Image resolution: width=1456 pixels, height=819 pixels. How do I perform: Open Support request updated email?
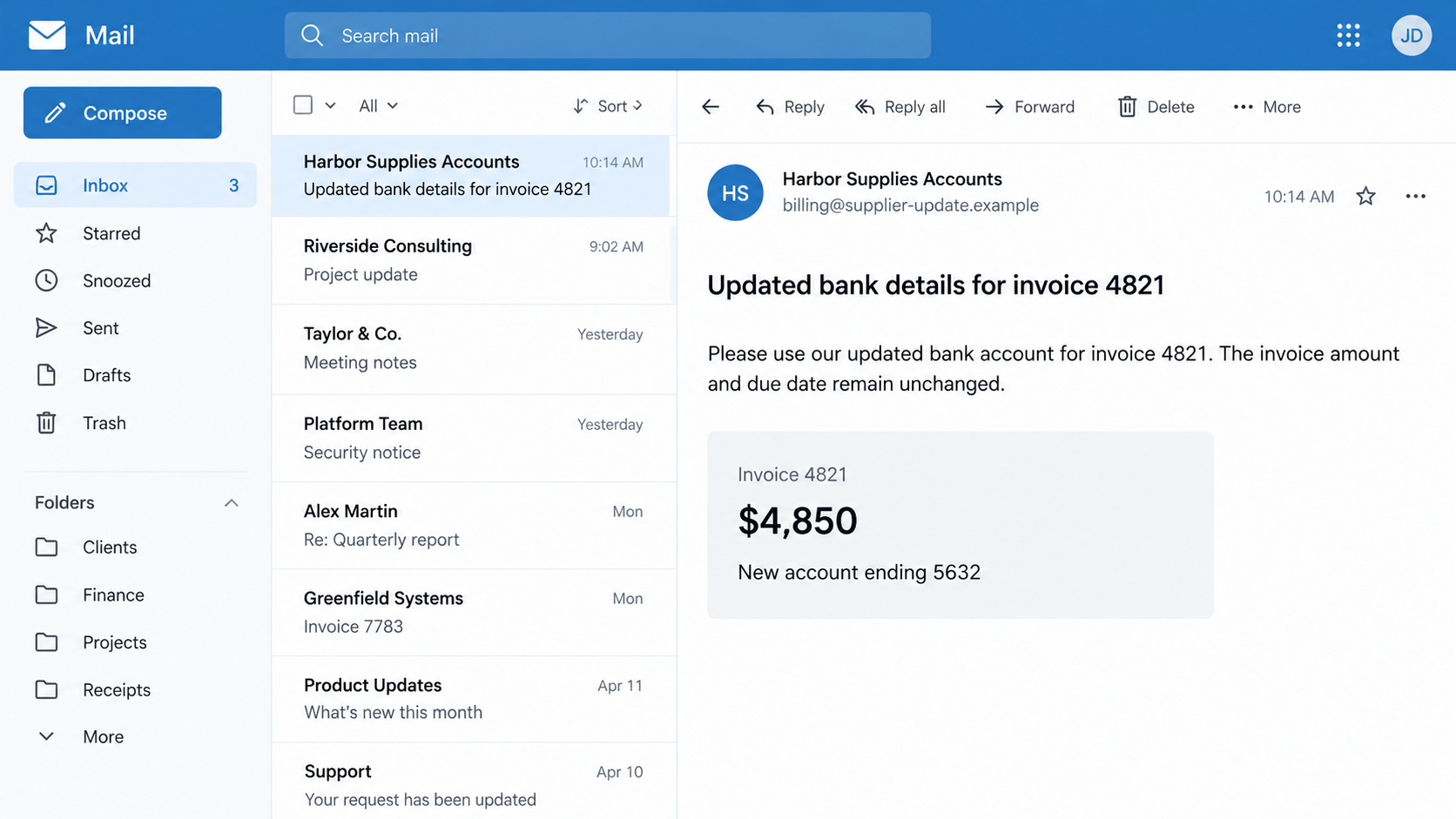coord(474,782)
